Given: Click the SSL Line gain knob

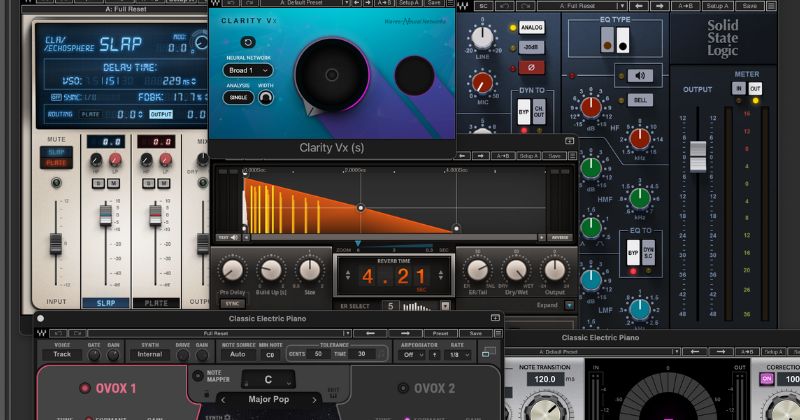Looking at the screenshot, I should click(x=482, y=38).
